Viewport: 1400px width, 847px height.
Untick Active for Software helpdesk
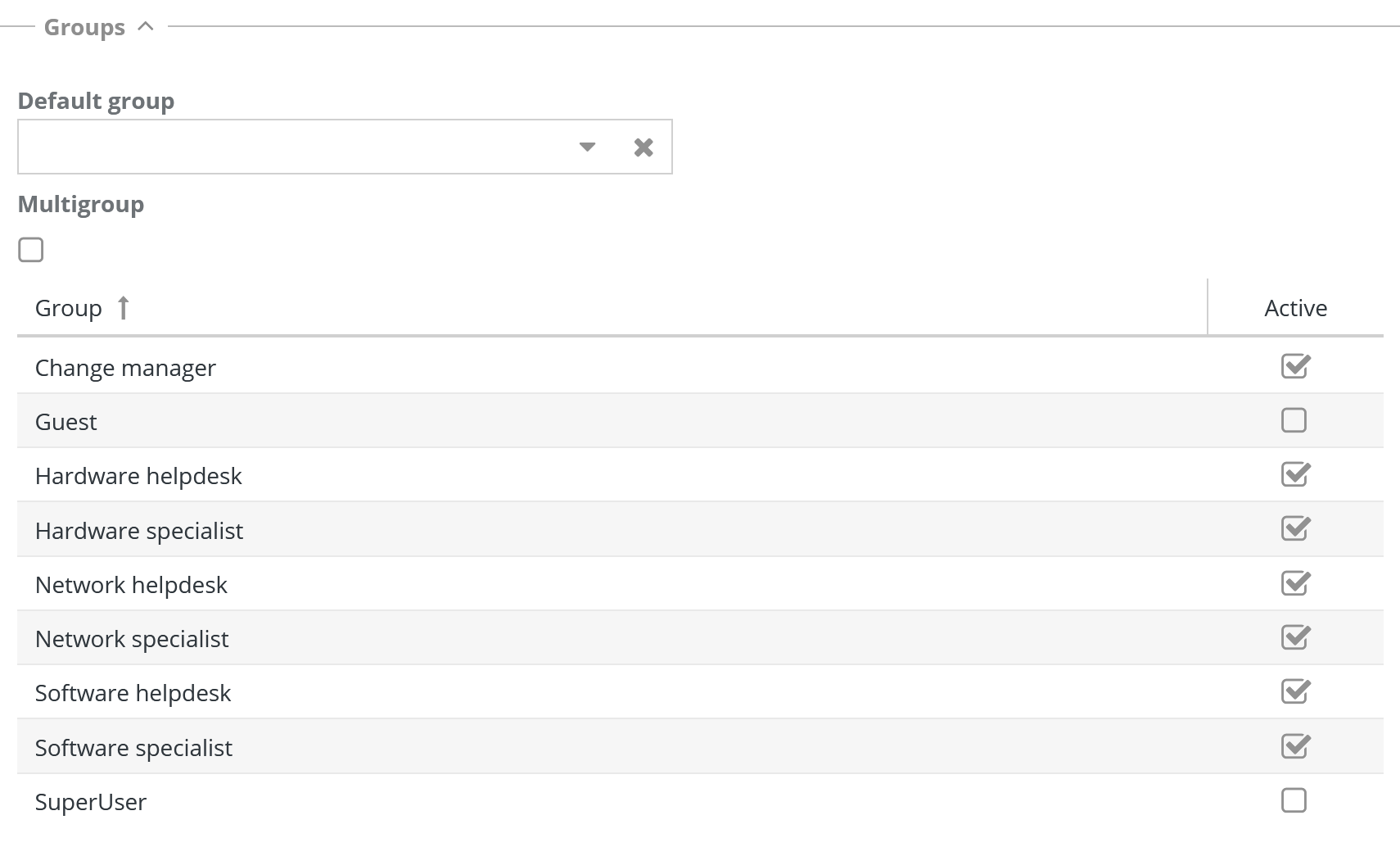pyautogui.click(x=1294, y=691)
